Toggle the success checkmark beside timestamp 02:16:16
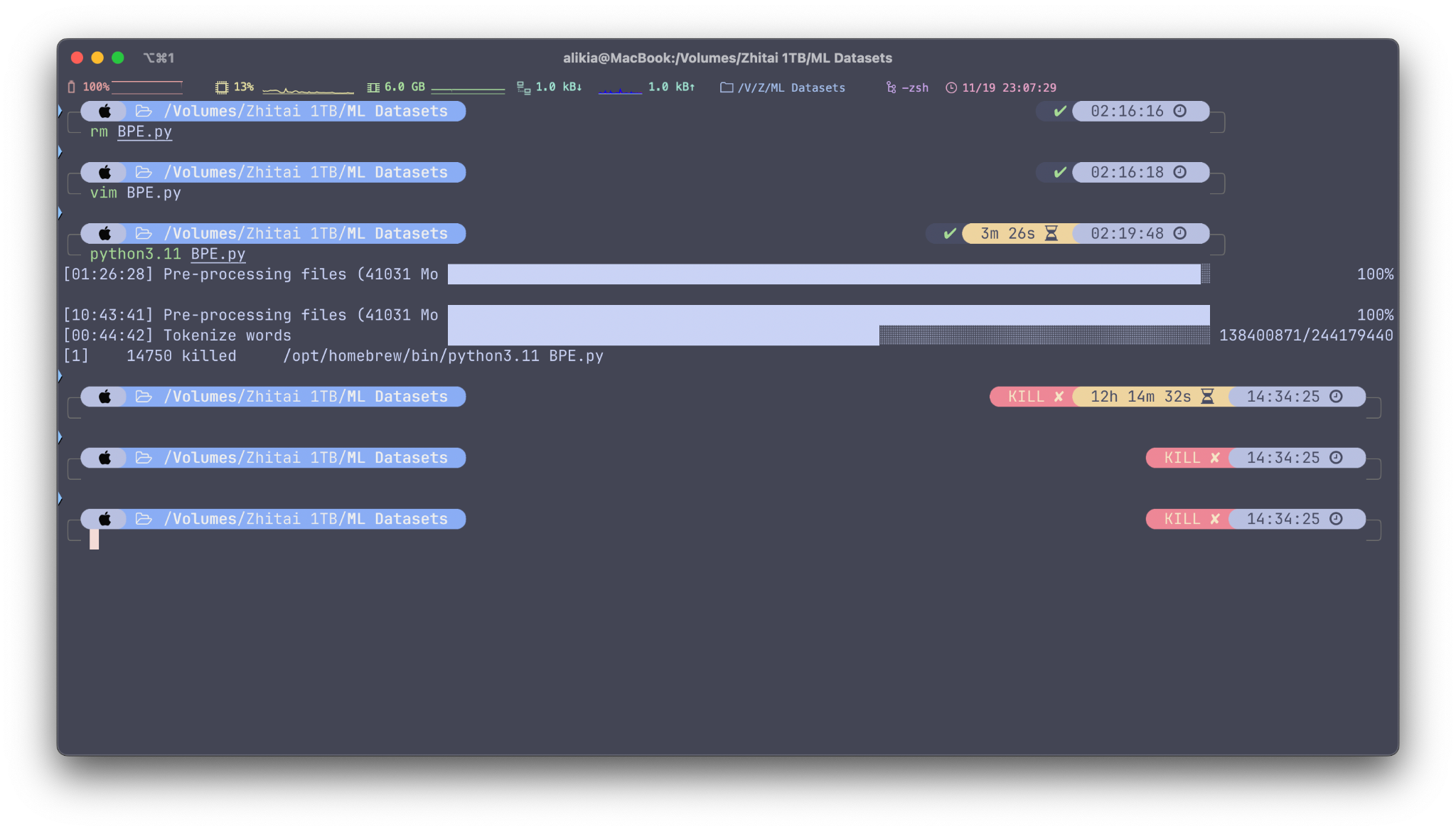This screenshot has height=831, width=1456. [1060, 111]
